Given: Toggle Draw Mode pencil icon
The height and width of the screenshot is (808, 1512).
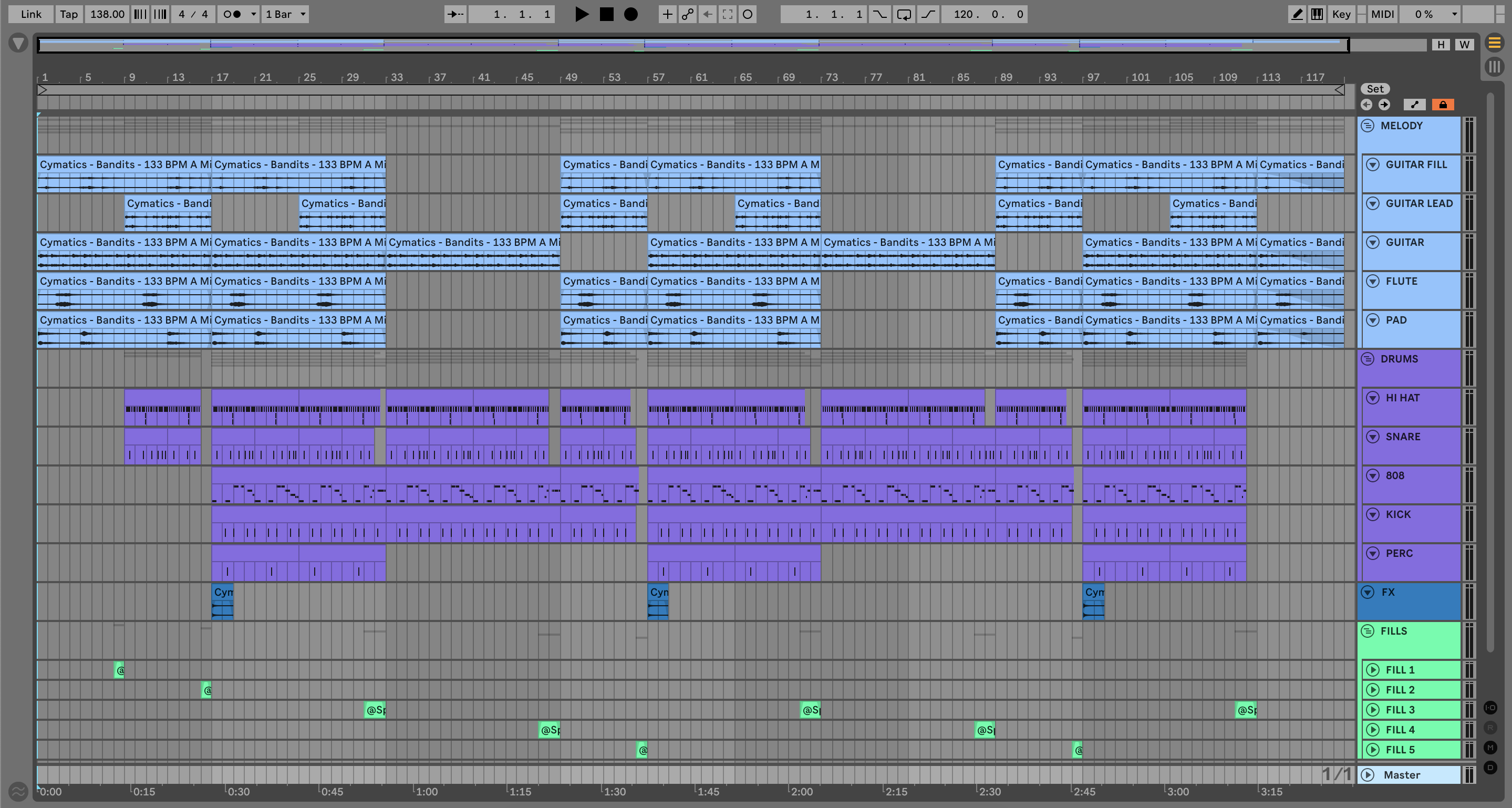Looking at the screenshot, I should click(1297, 14).
